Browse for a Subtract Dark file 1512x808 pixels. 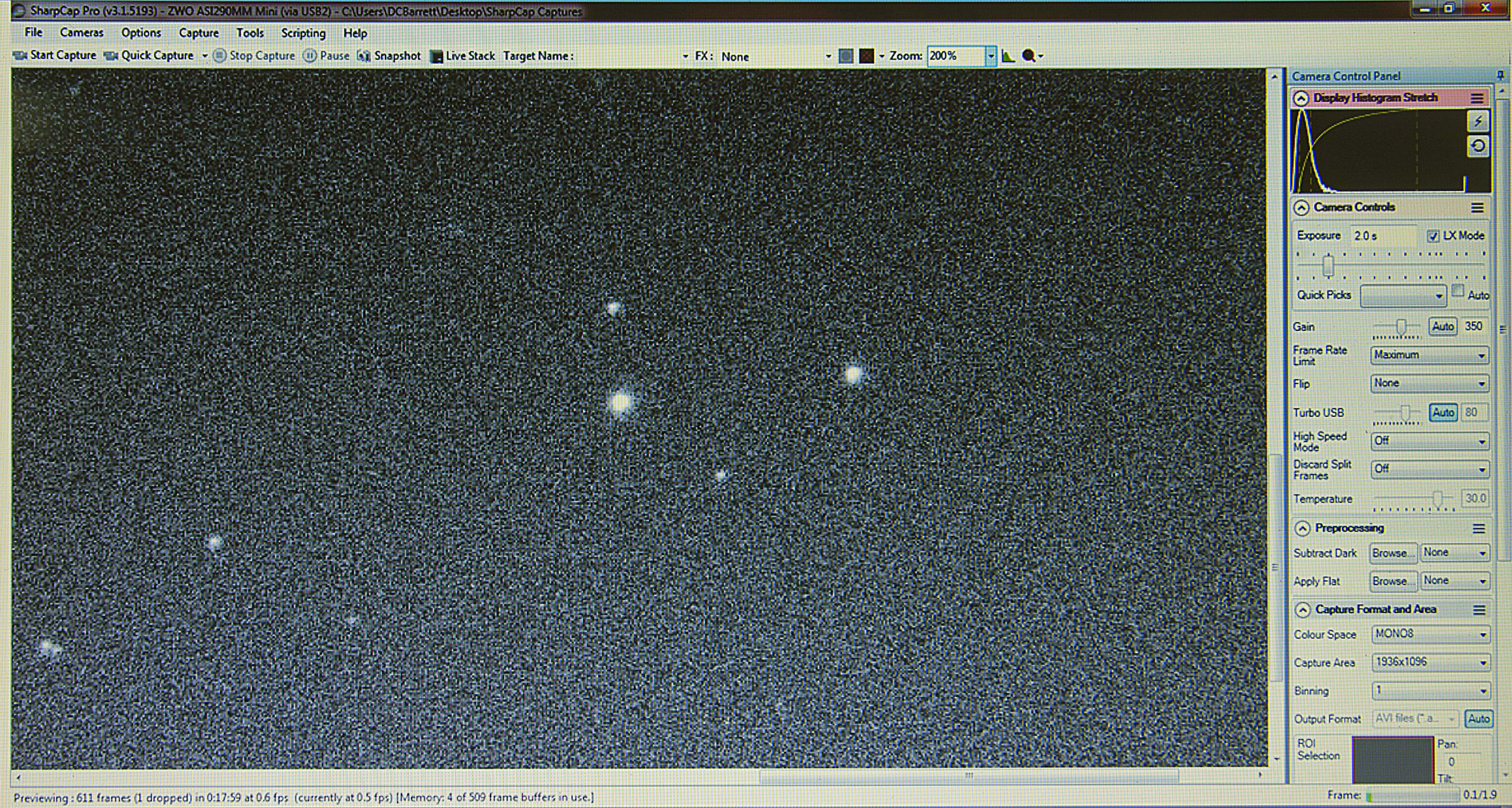pyautogui.click(x=1392, y=553)
